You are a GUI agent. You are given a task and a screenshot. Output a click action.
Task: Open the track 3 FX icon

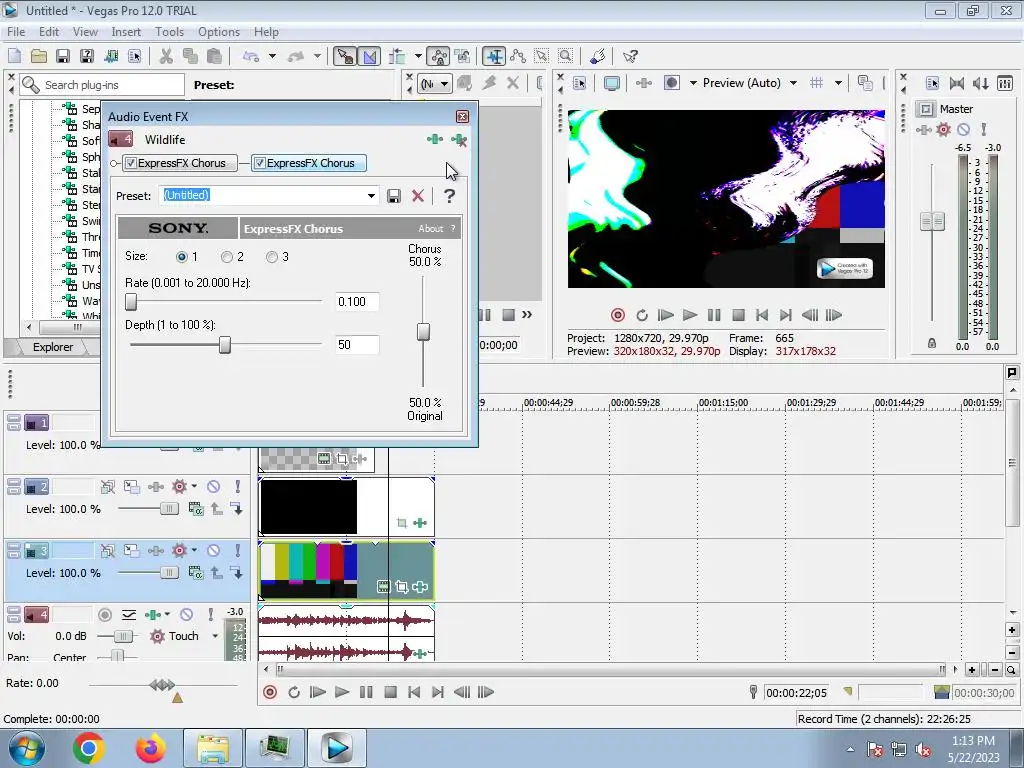pos(155,551)
